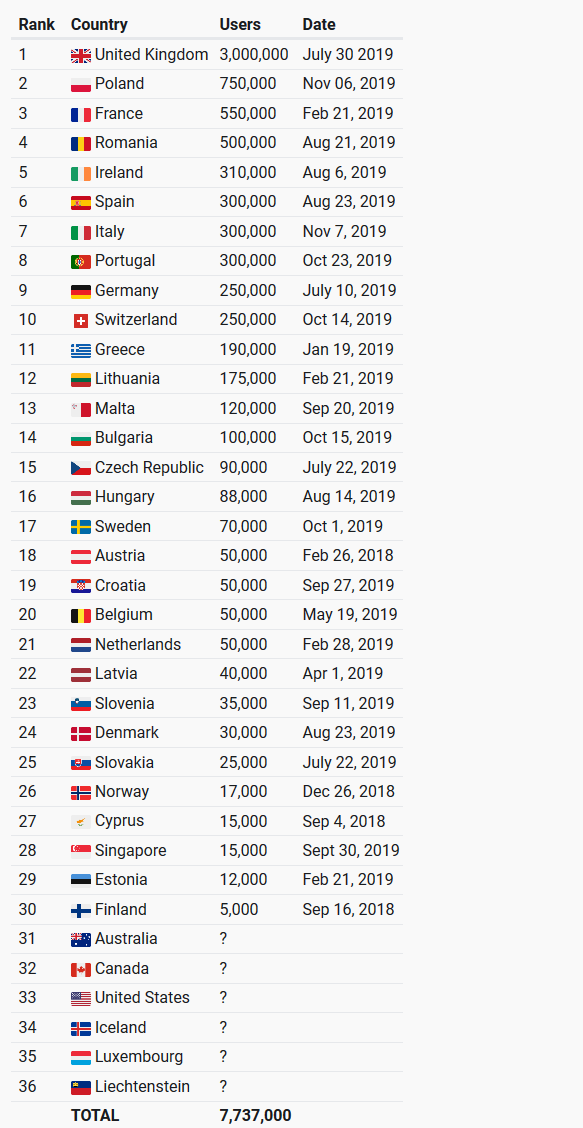Click the Luxembourg question mark cell
The image size is (583, 1128).
click(223, 1057)
